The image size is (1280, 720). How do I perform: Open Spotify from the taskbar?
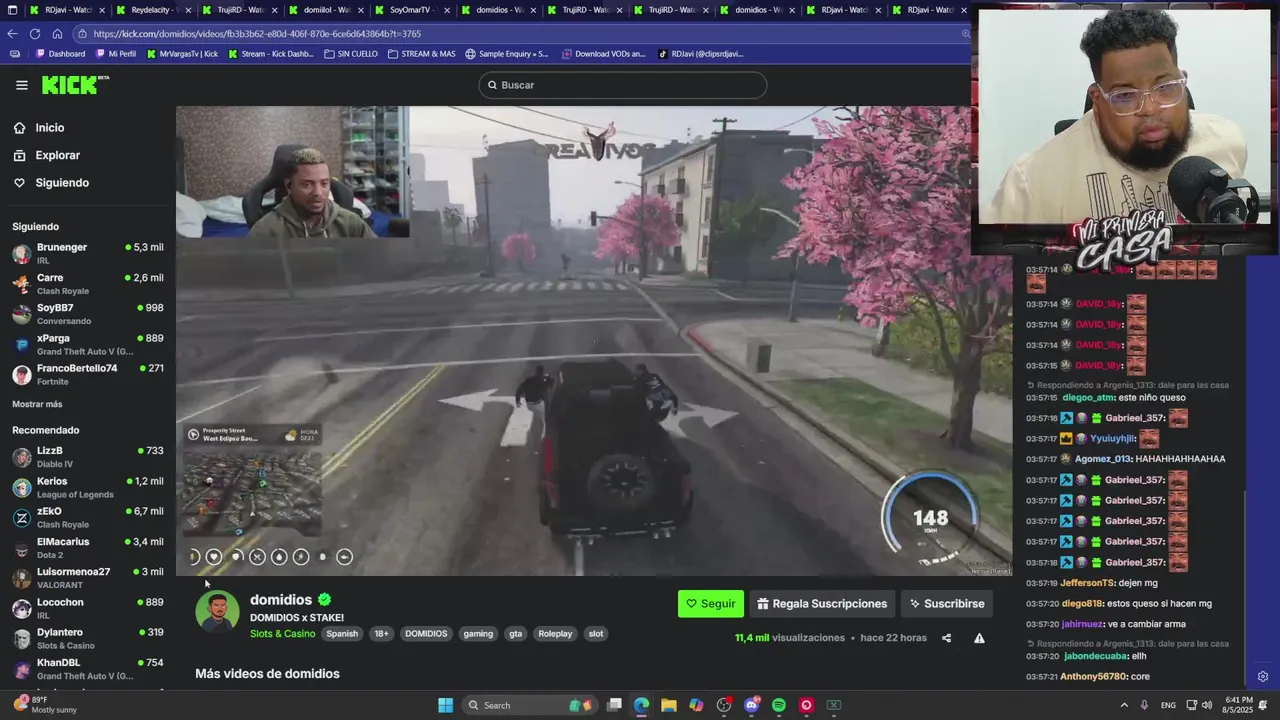click(779, 705)
